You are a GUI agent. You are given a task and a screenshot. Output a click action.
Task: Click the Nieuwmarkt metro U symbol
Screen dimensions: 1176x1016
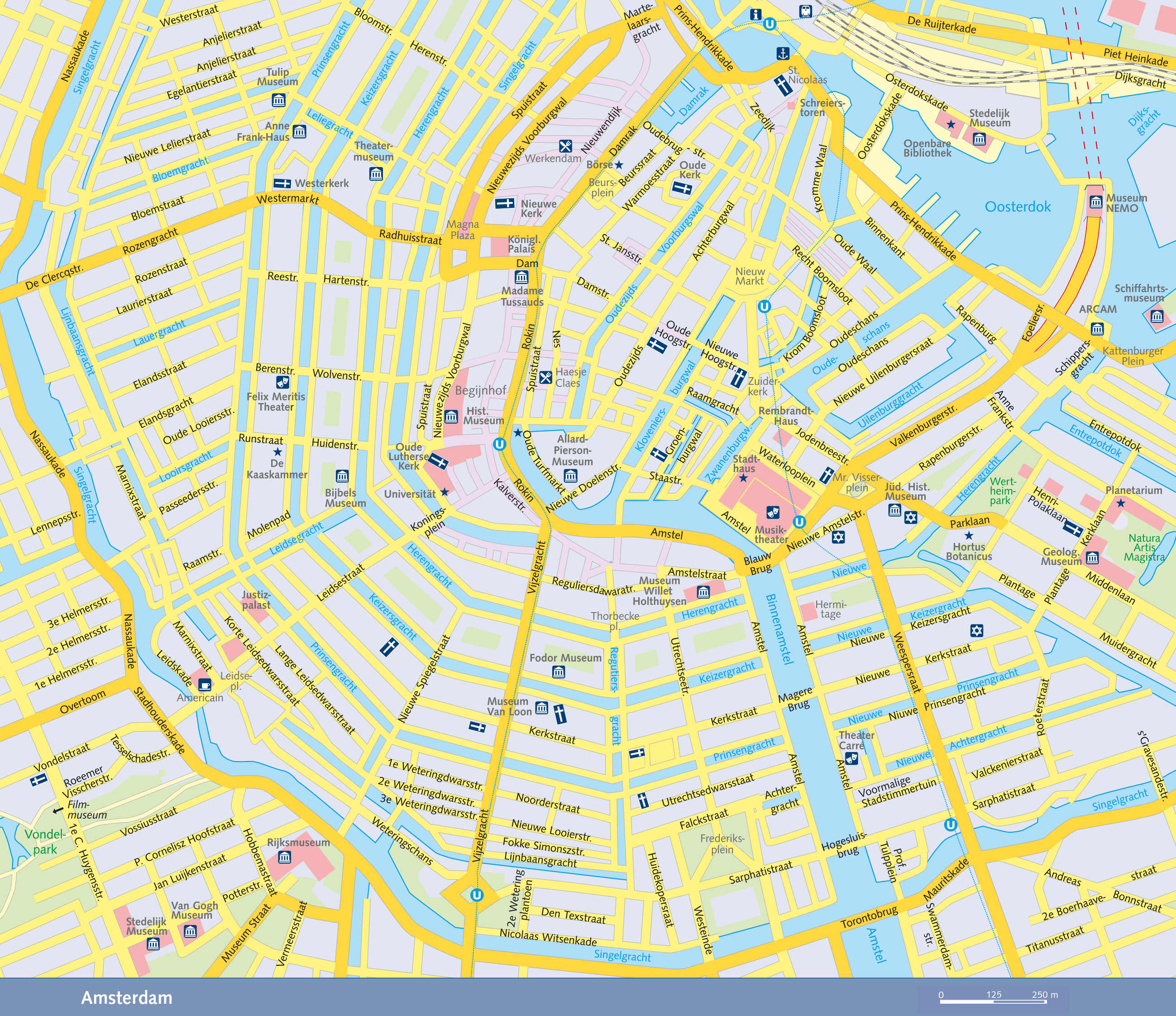765,307
